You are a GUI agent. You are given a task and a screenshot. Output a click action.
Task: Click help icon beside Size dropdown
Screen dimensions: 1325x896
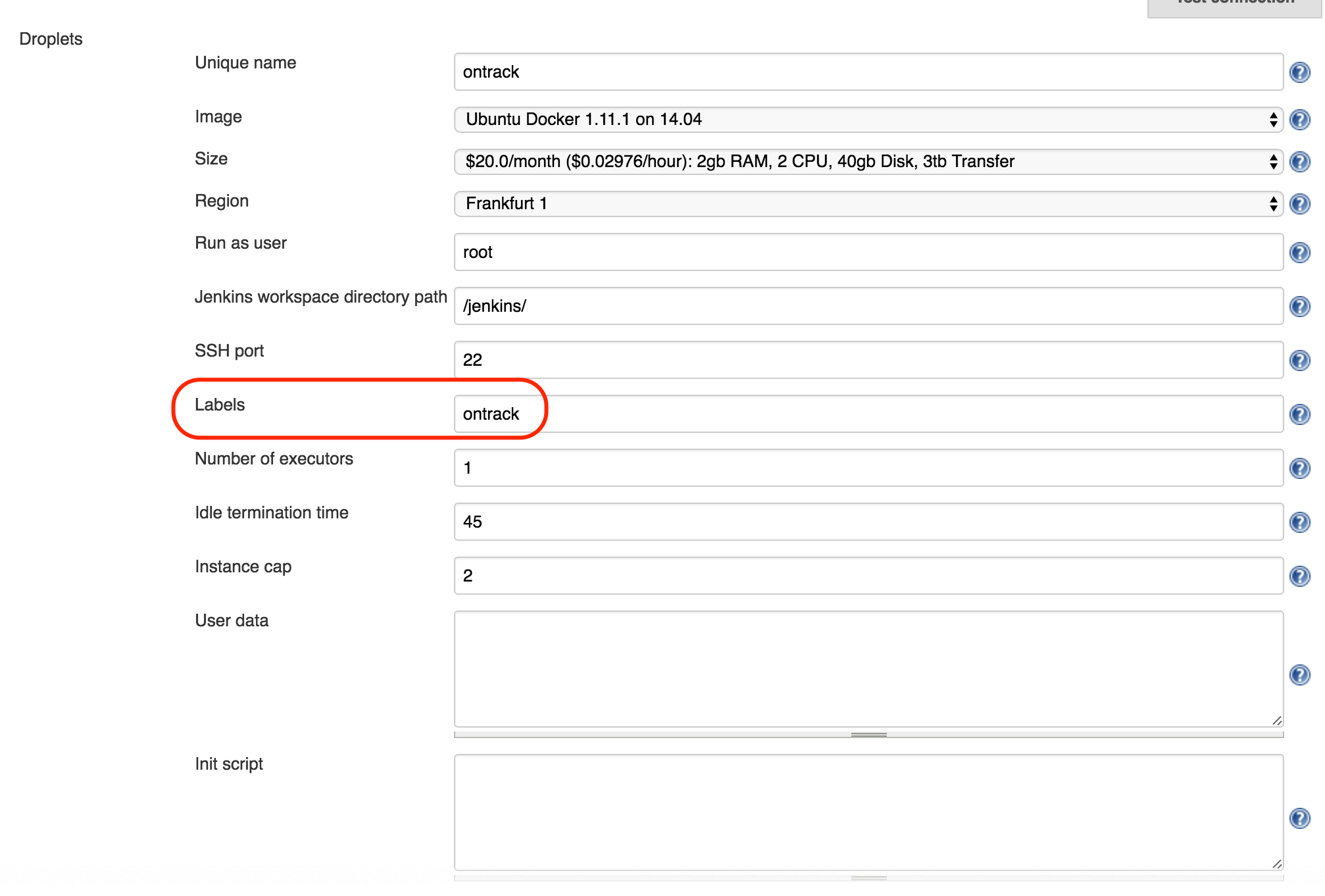pyautogui.click(x=1299, y=162)
